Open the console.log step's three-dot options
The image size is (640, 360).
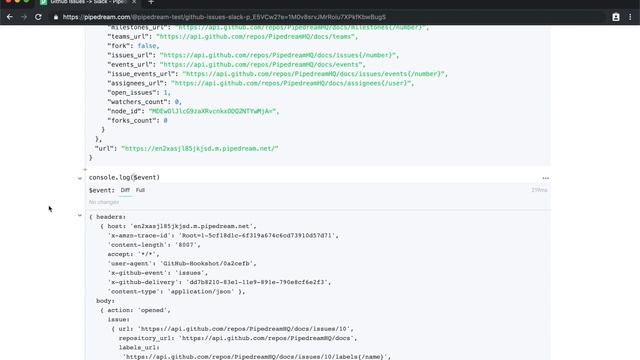pos(545,178)
